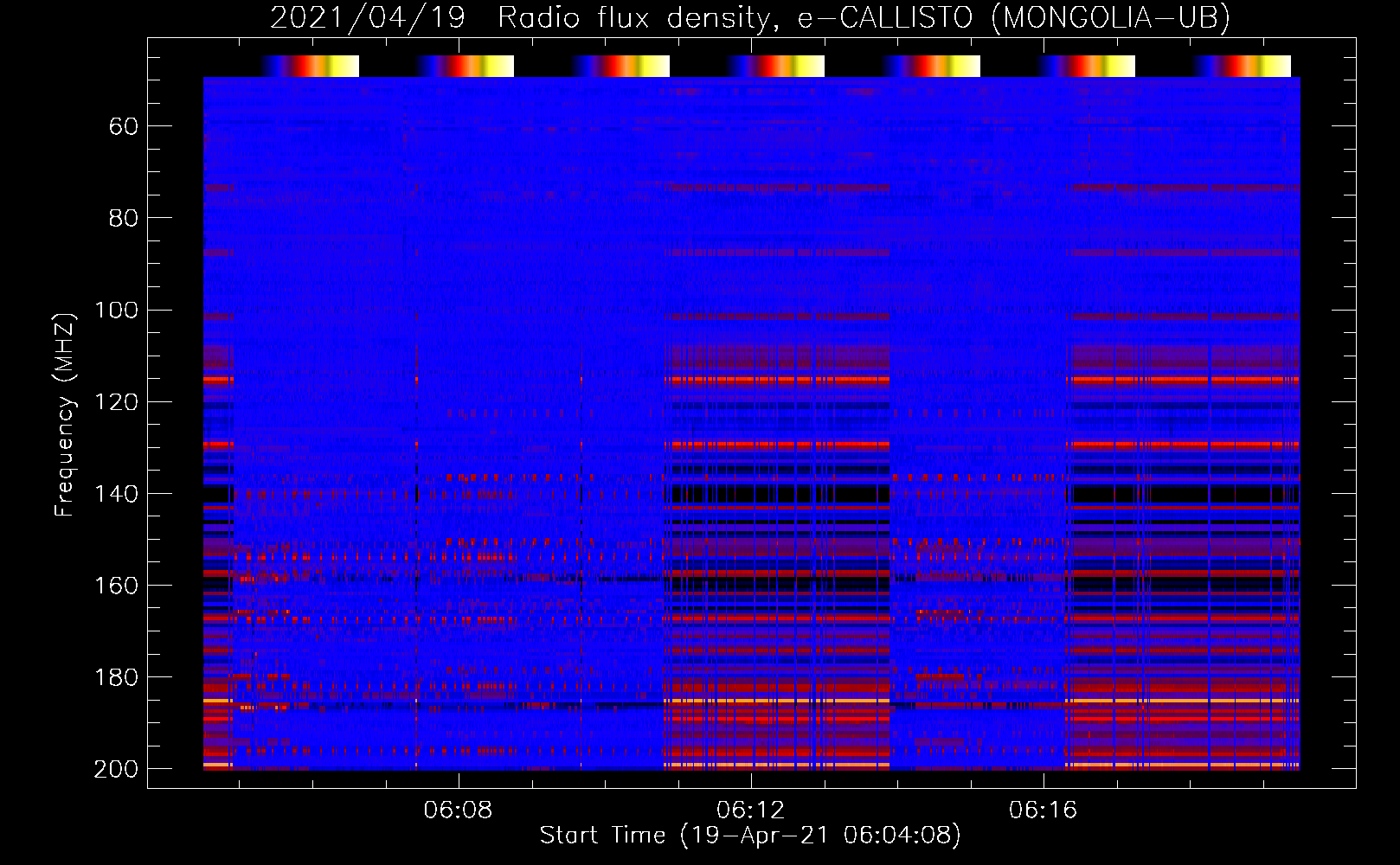Click the '(MONGOLIA-UB)' station name in title

click(x=1110, y=17)
